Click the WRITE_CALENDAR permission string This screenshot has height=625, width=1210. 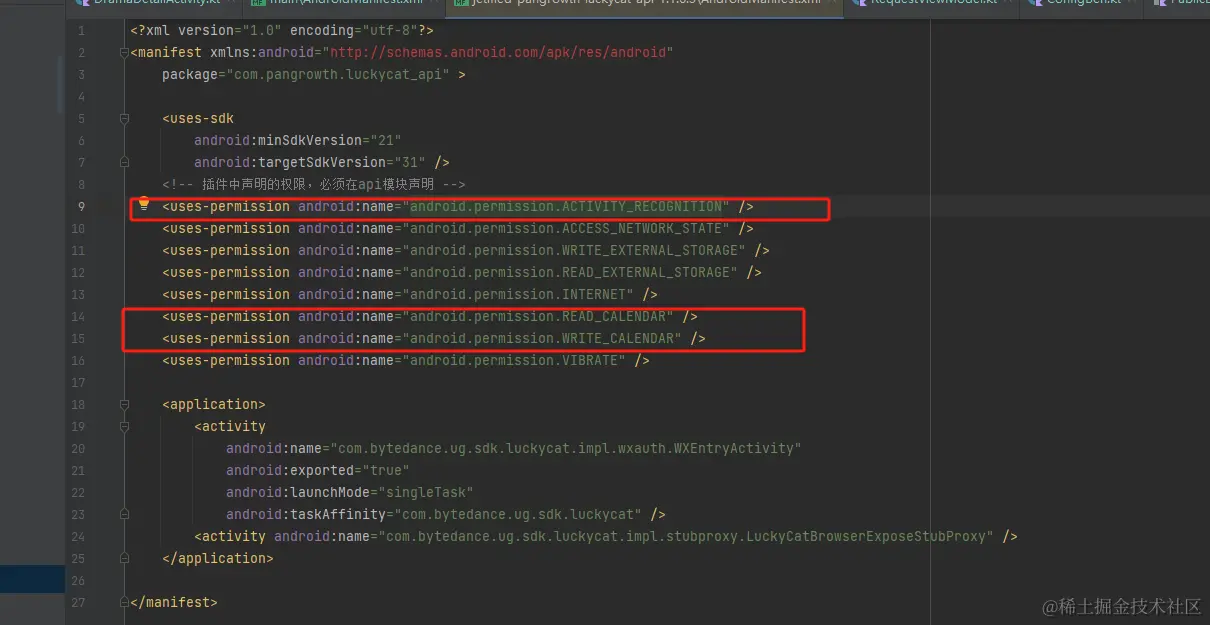(542, 338)
